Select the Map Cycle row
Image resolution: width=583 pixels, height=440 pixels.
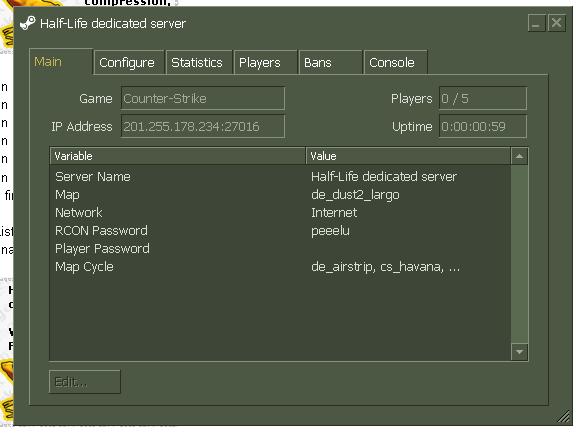click(x=280, y=267)
